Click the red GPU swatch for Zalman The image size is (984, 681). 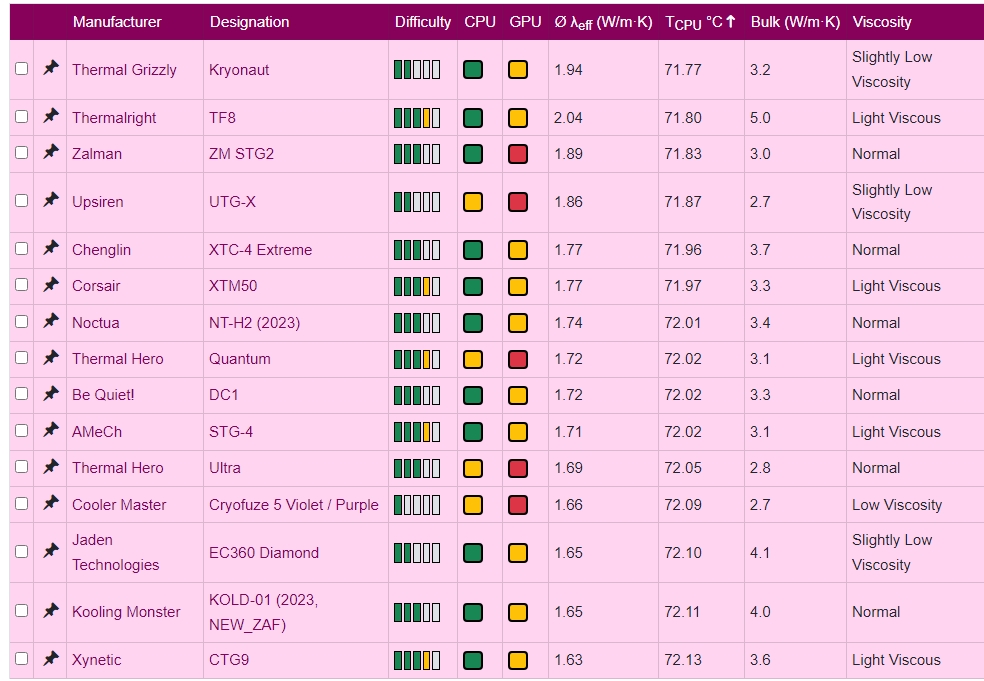click(x=518, y=154)
